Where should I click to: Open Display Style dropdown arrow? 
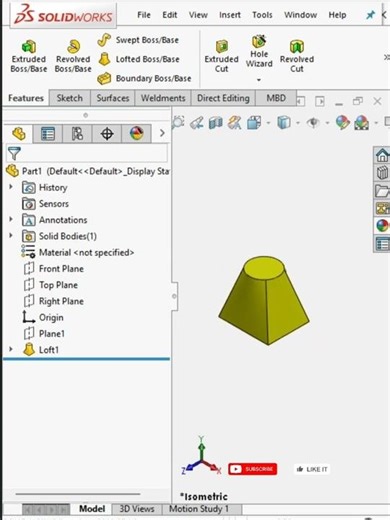298,123
